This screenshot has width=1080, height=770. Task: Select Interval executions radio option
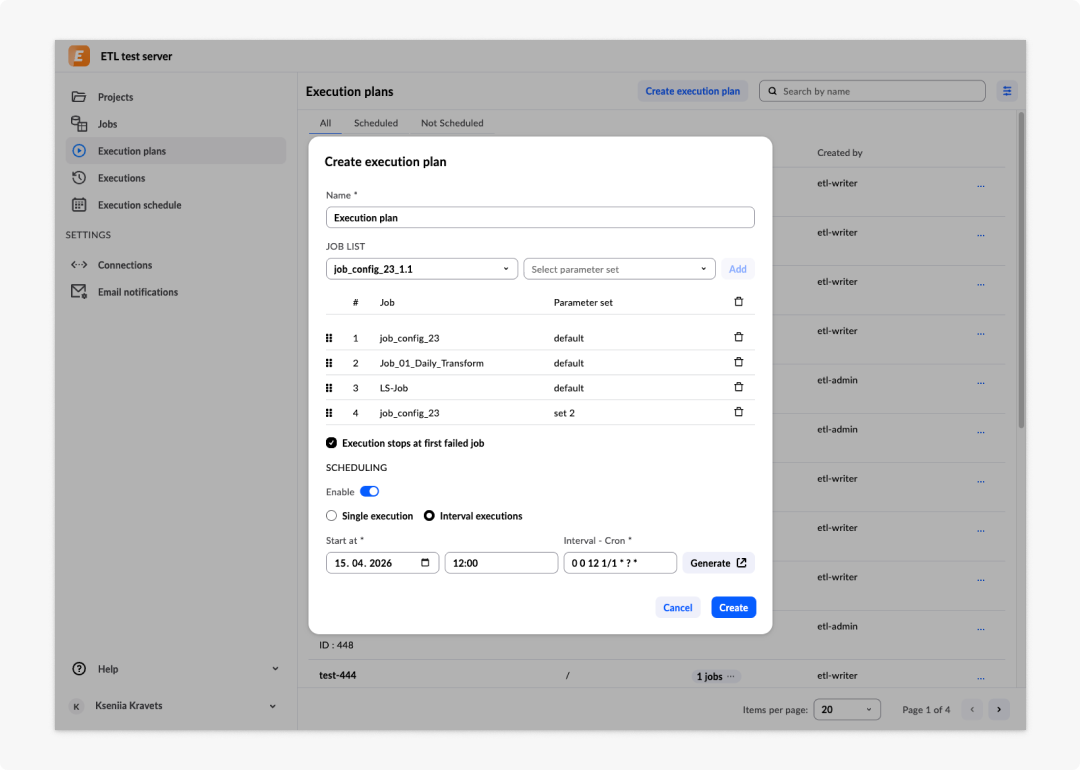429,516
